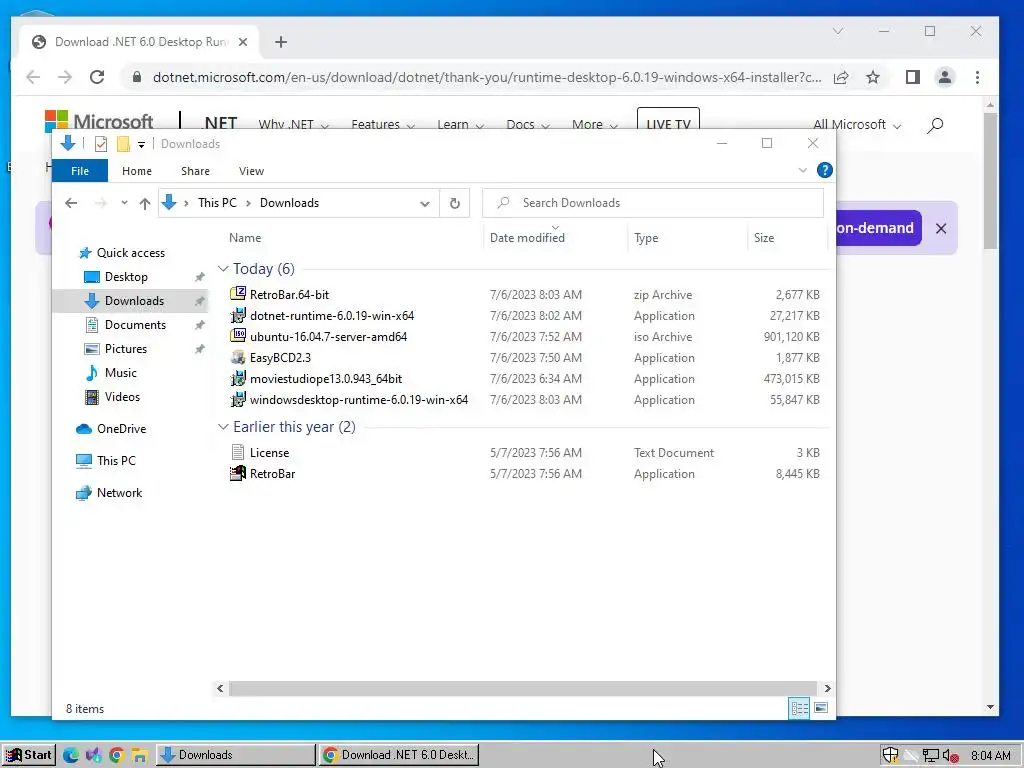Screen dimensions: 1024x768
Task: Expand the Features dropdown on Microsoft page
Action: click(x=383, y=125)
